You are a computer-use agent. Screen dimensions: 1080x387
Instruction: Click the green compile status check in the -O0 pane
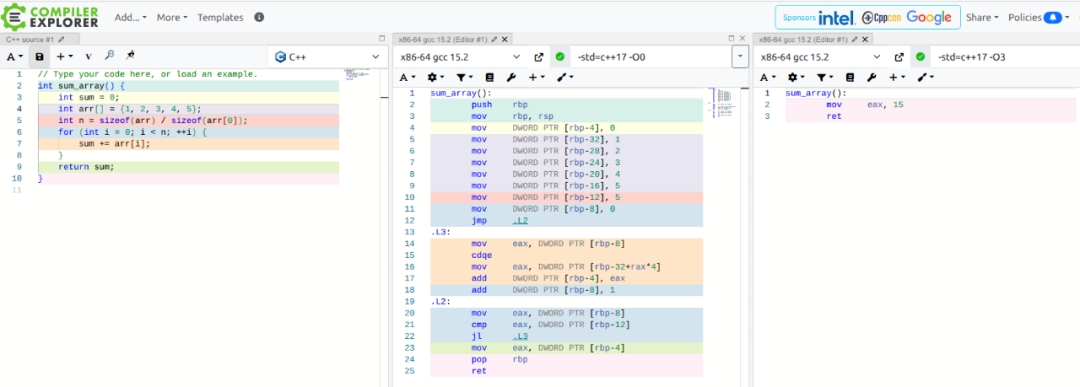(x=560, y=57)
